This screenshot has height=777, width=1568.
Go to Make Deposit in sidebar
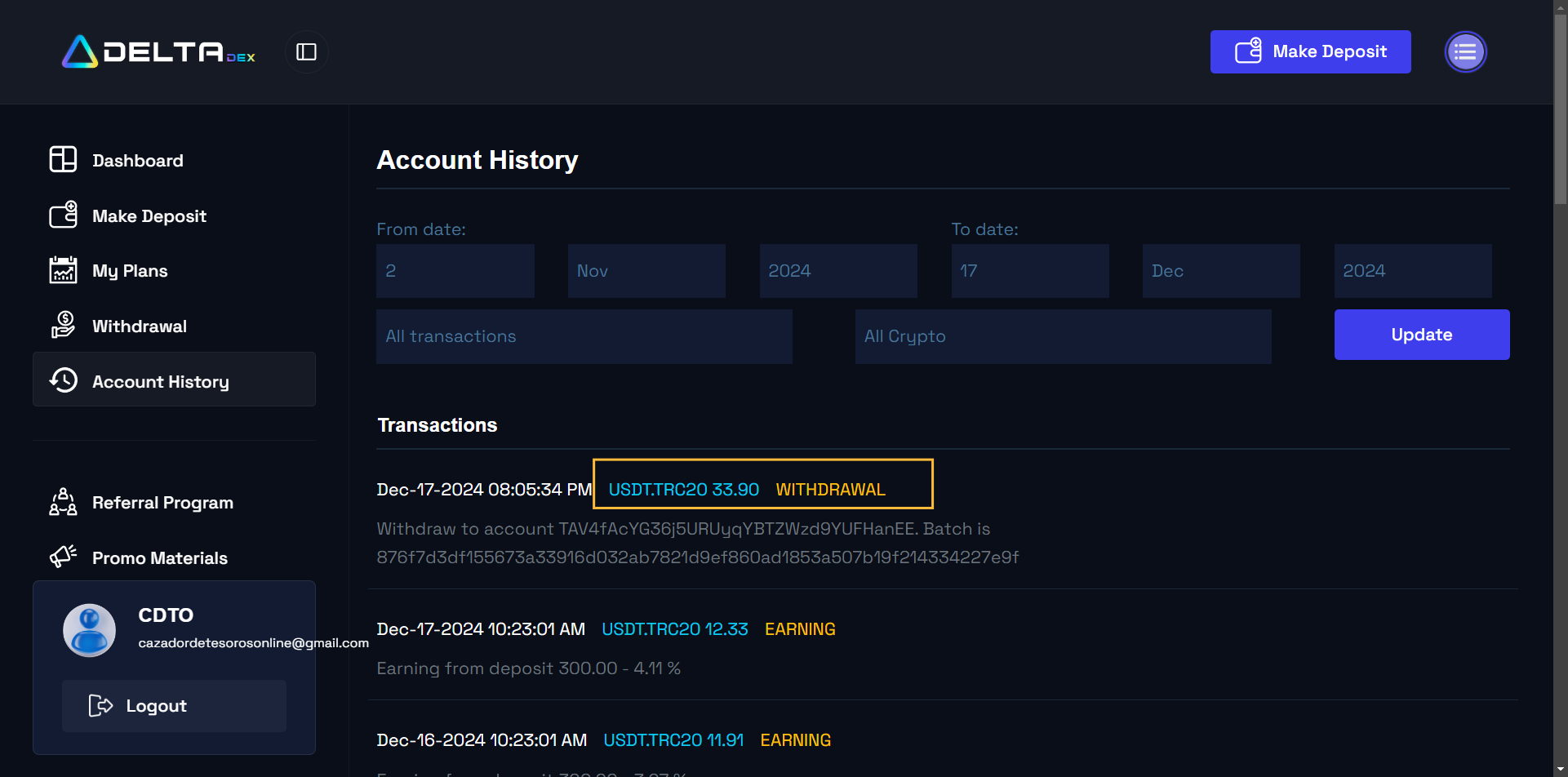point(149,216)
